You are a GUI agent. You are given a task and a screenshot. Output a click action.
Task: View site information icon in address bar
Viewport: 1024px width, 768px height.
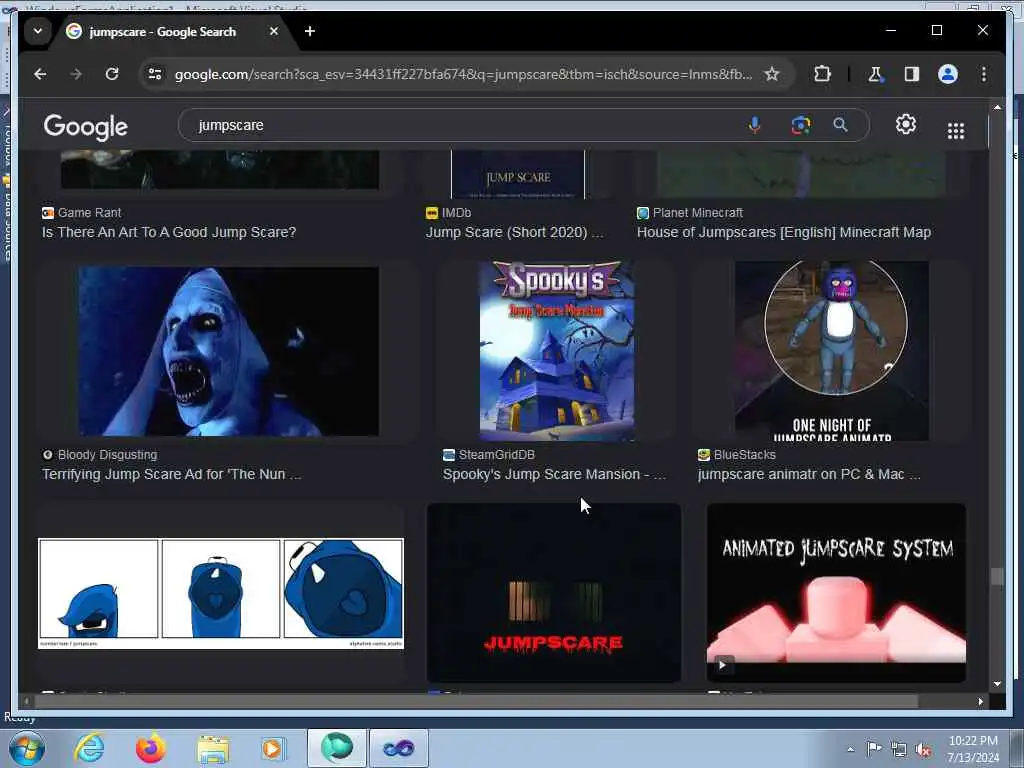155,74
